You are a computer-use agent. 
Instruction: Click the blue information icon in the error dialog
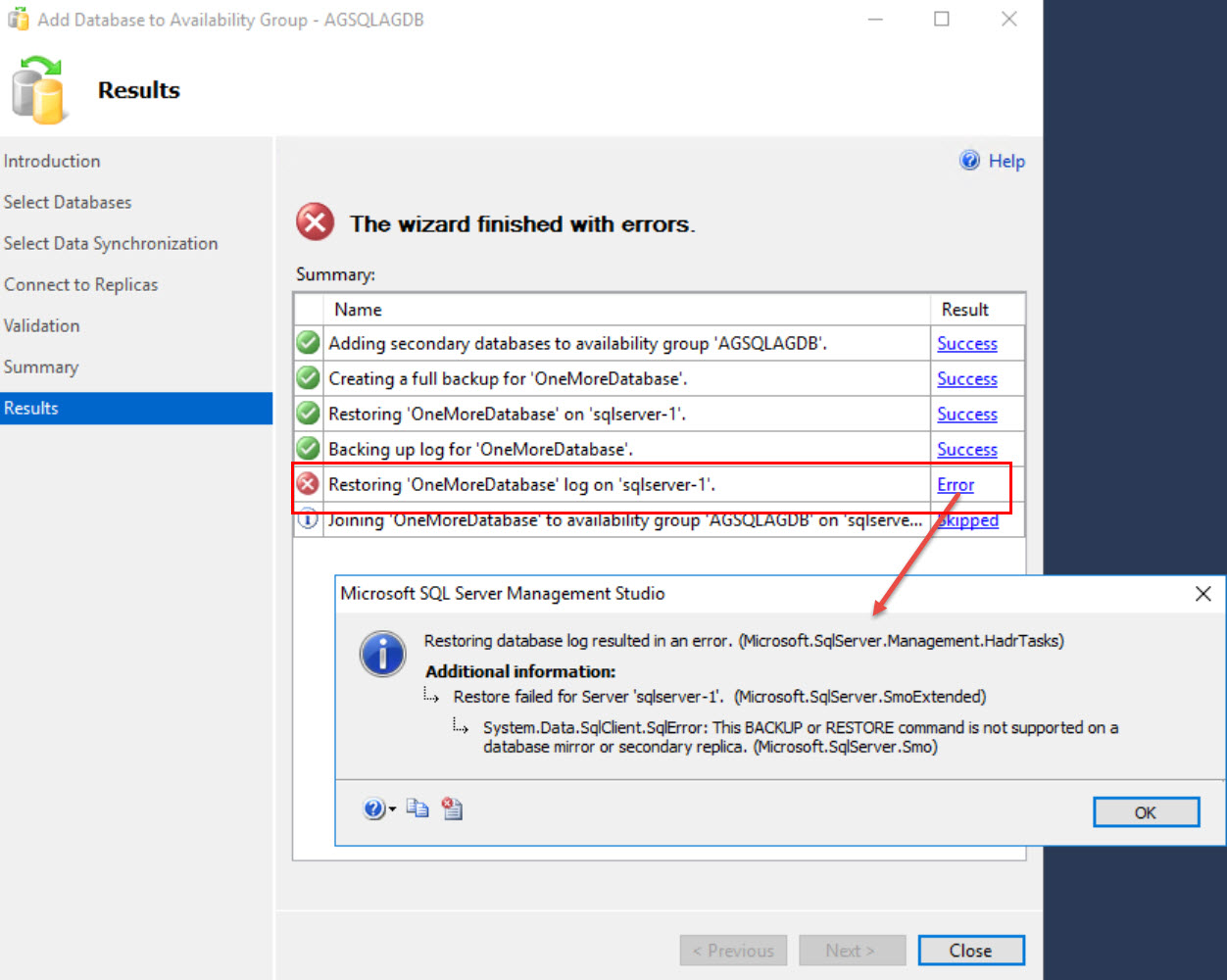[382, 654]
